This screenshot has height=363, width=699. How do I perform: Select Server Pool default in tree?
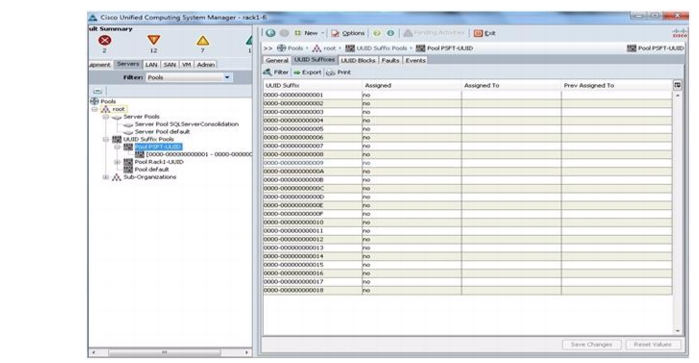(x=162, y=132)
